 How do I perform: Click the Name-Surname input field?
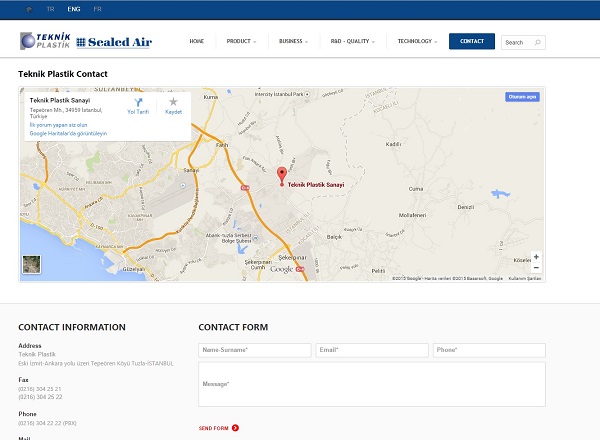(255, 350)
